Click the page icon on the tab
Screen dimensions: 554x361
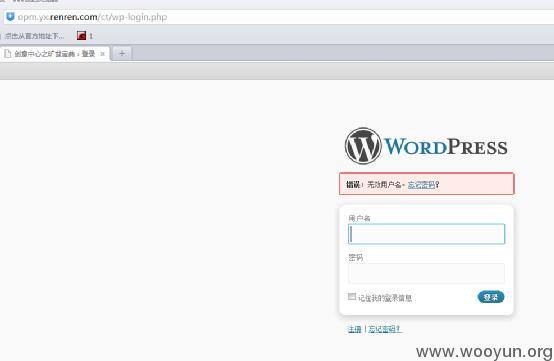7,54
